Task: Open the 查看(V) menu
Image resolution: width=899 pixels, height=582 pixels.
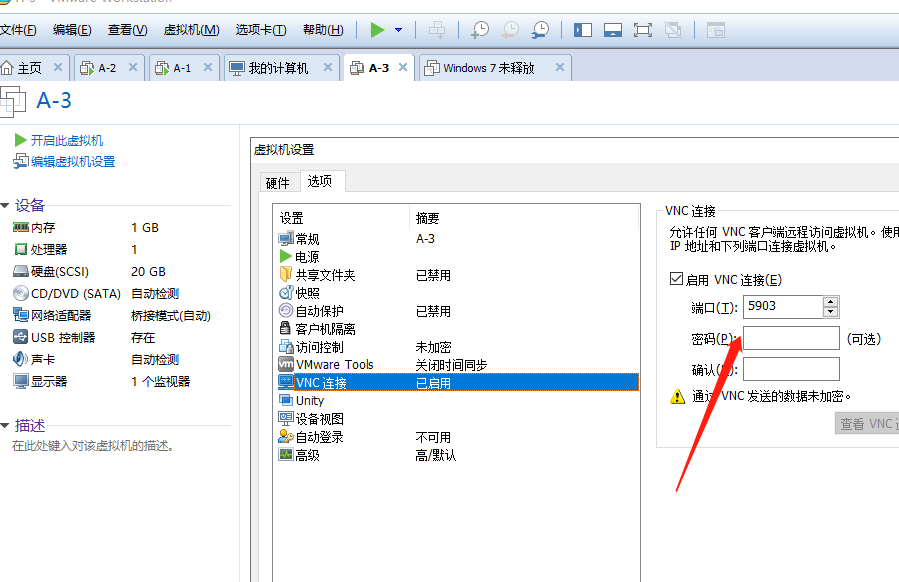Action: point(127,30)
